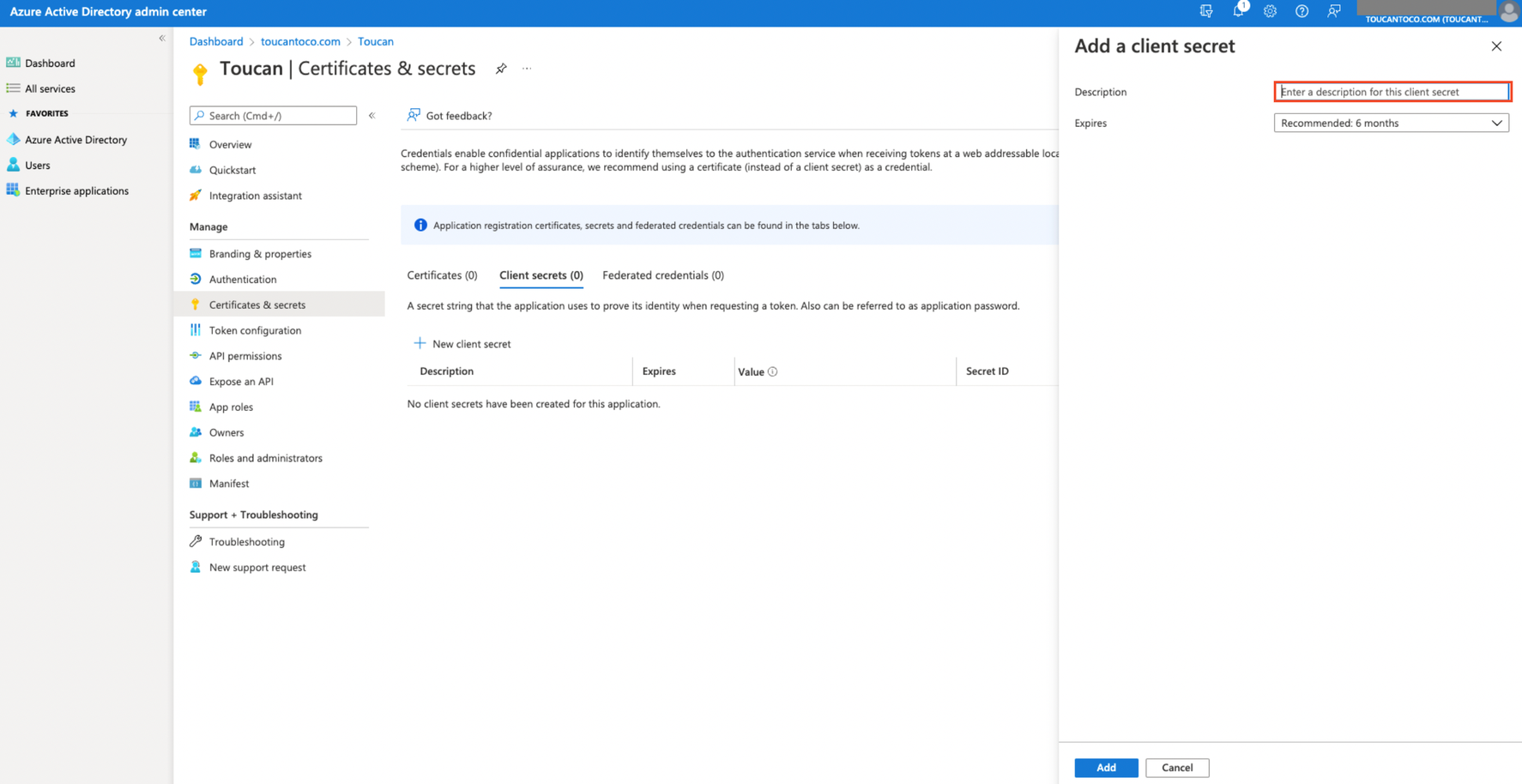Open Token configuration under Manage
The image size is (1522, 784).
(x=255, y=330)
